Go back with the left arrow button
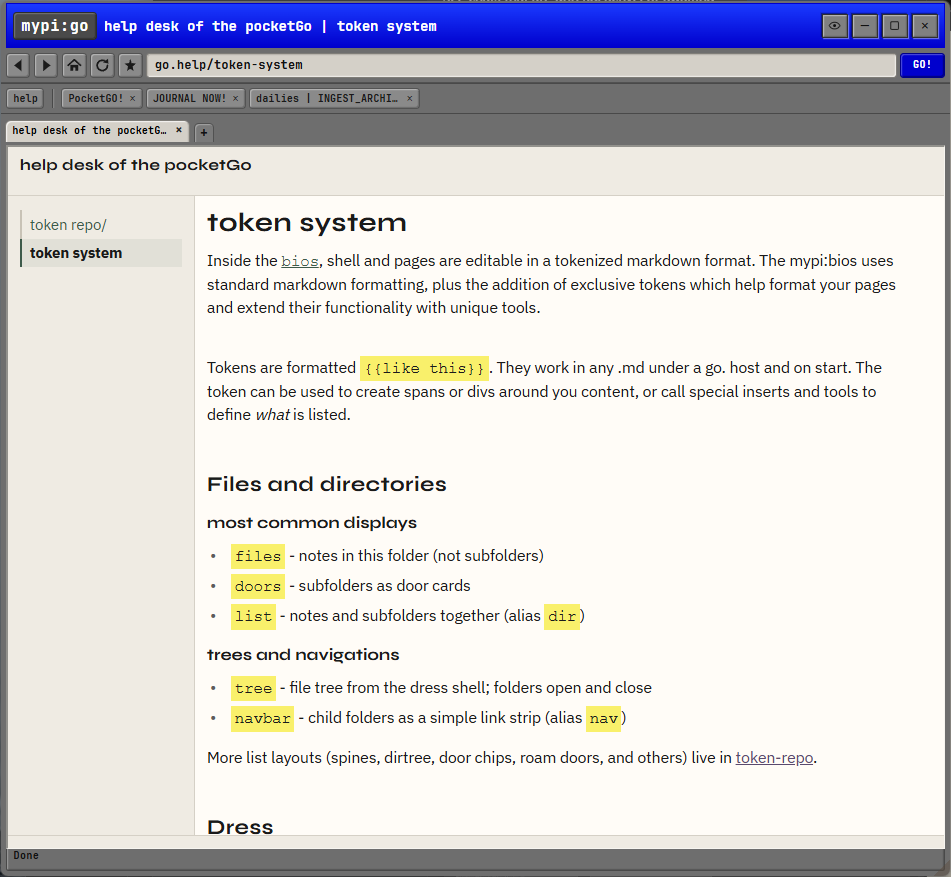951x877 pixels. (x=18, y=65)
